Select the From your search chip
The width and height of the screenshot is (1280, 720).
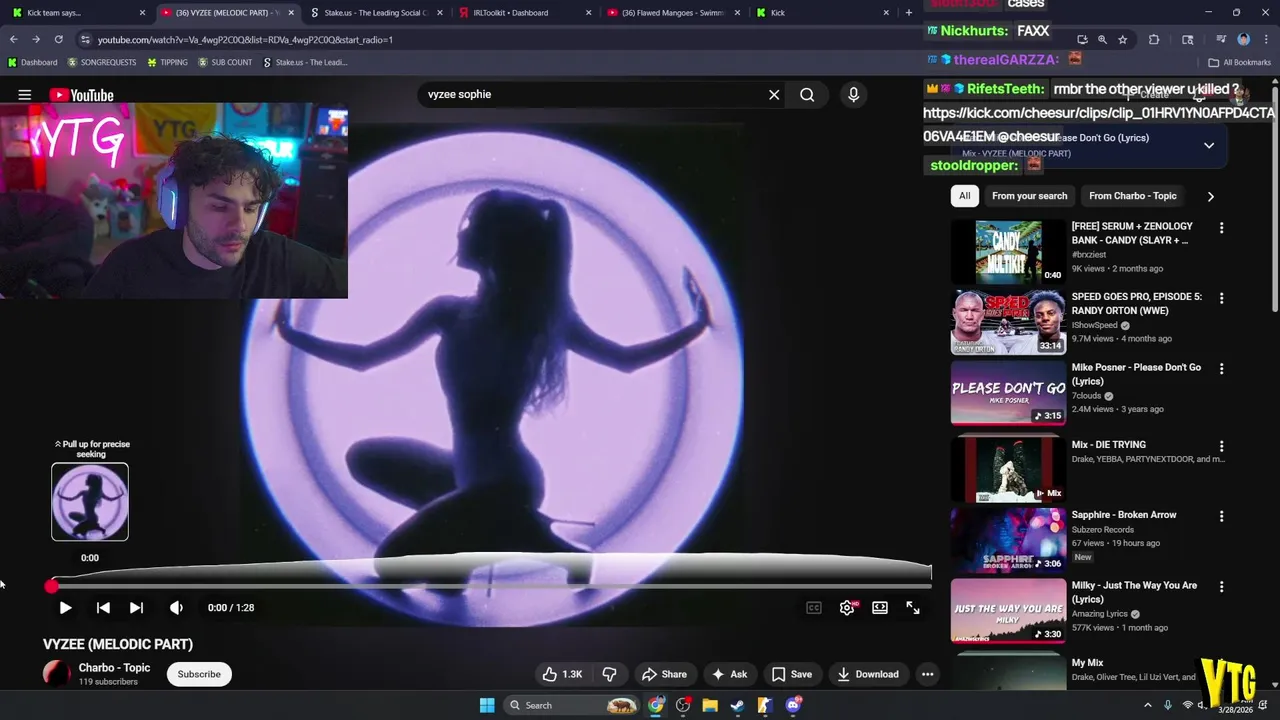pyautogui.click(x=1029, y=196)
